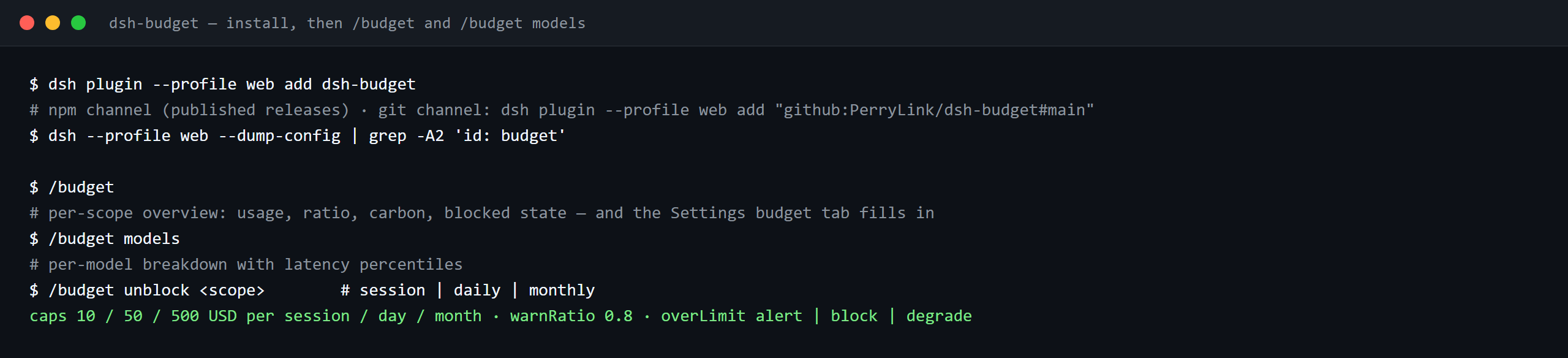The width and height of the screenshot is (1568, 358).
Task: Click the per-scope overview comment line
Action: [481, 213]
